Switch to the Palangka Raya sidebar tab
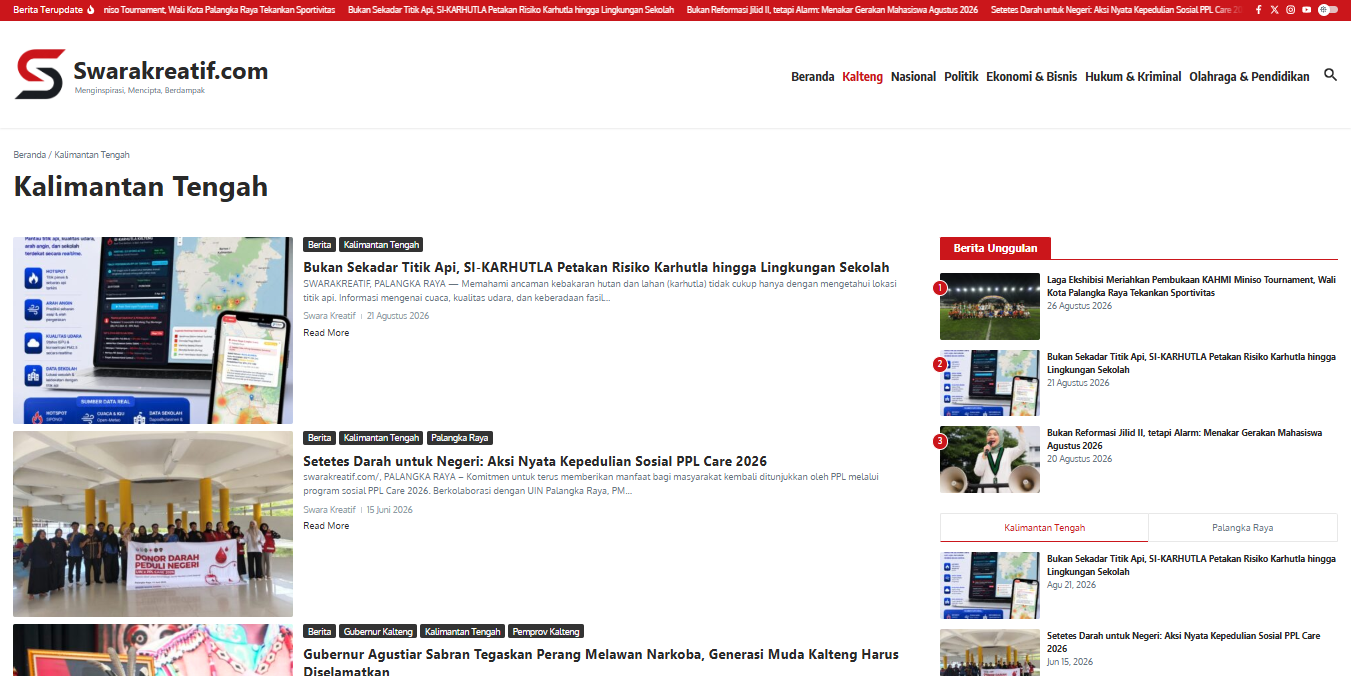 1242,527
